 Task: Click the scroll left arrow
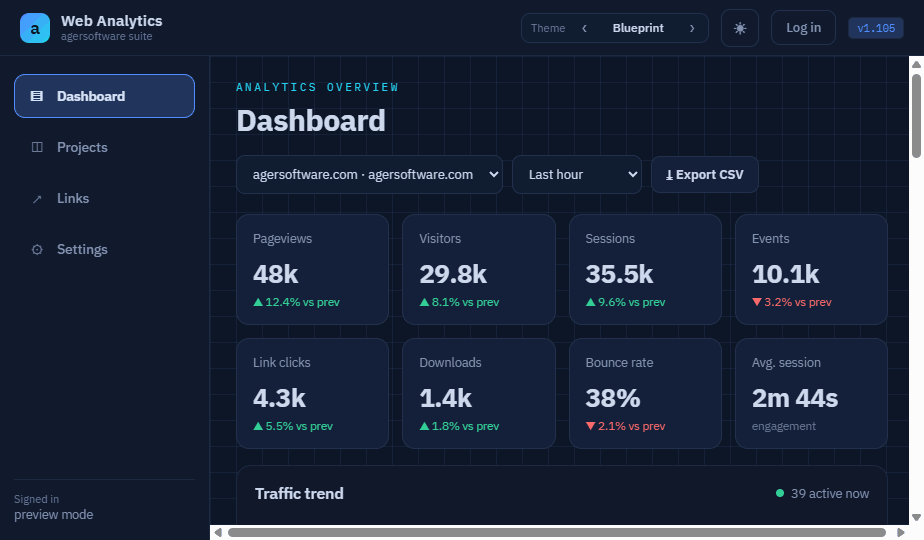[x=218, y=532]
